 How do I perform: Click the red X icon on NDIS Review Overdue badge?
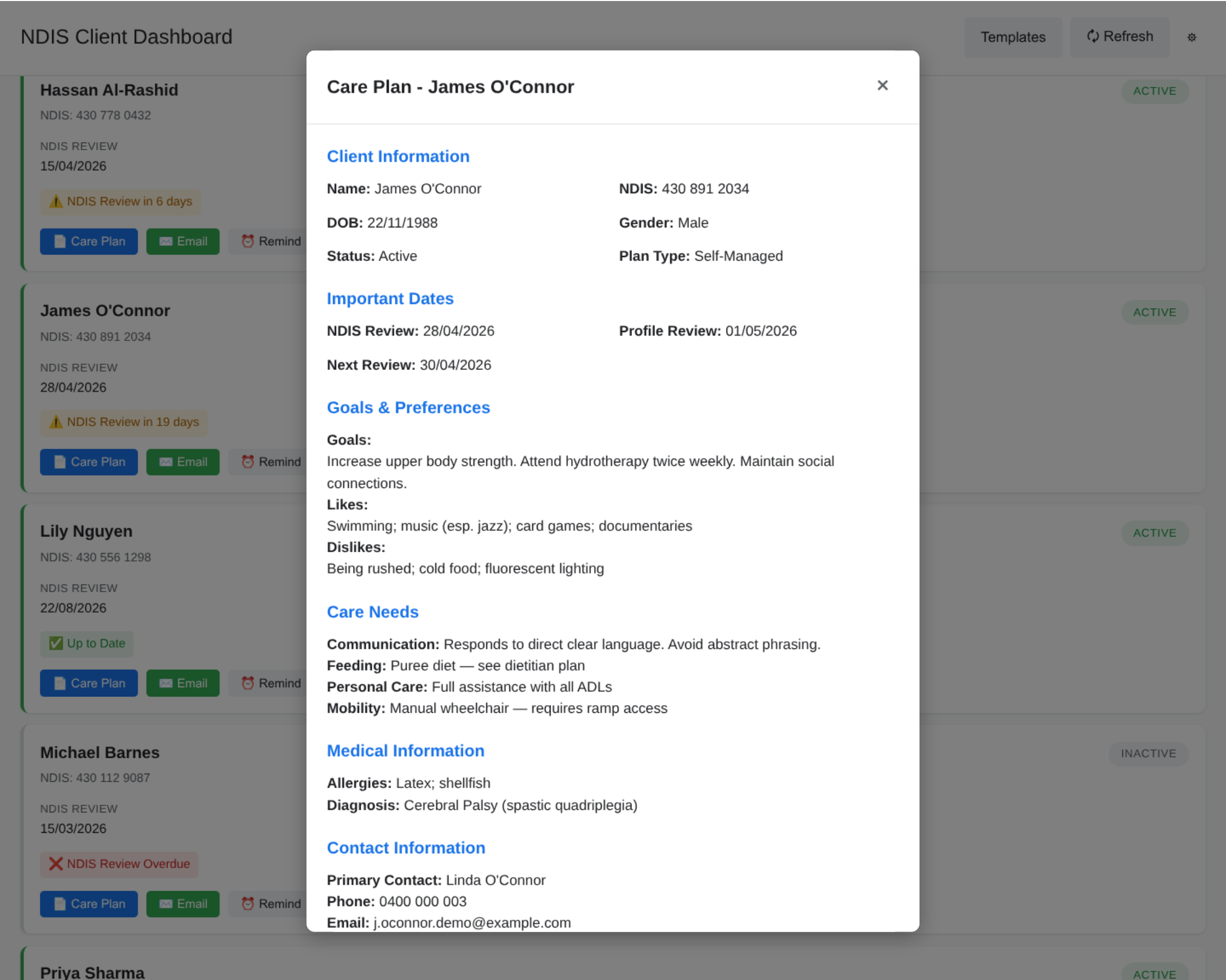click(55, 864)
